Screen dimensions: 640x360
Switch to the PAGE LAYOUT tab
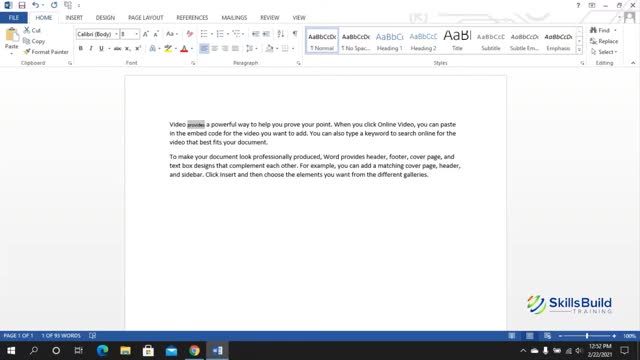click(145, 18)
